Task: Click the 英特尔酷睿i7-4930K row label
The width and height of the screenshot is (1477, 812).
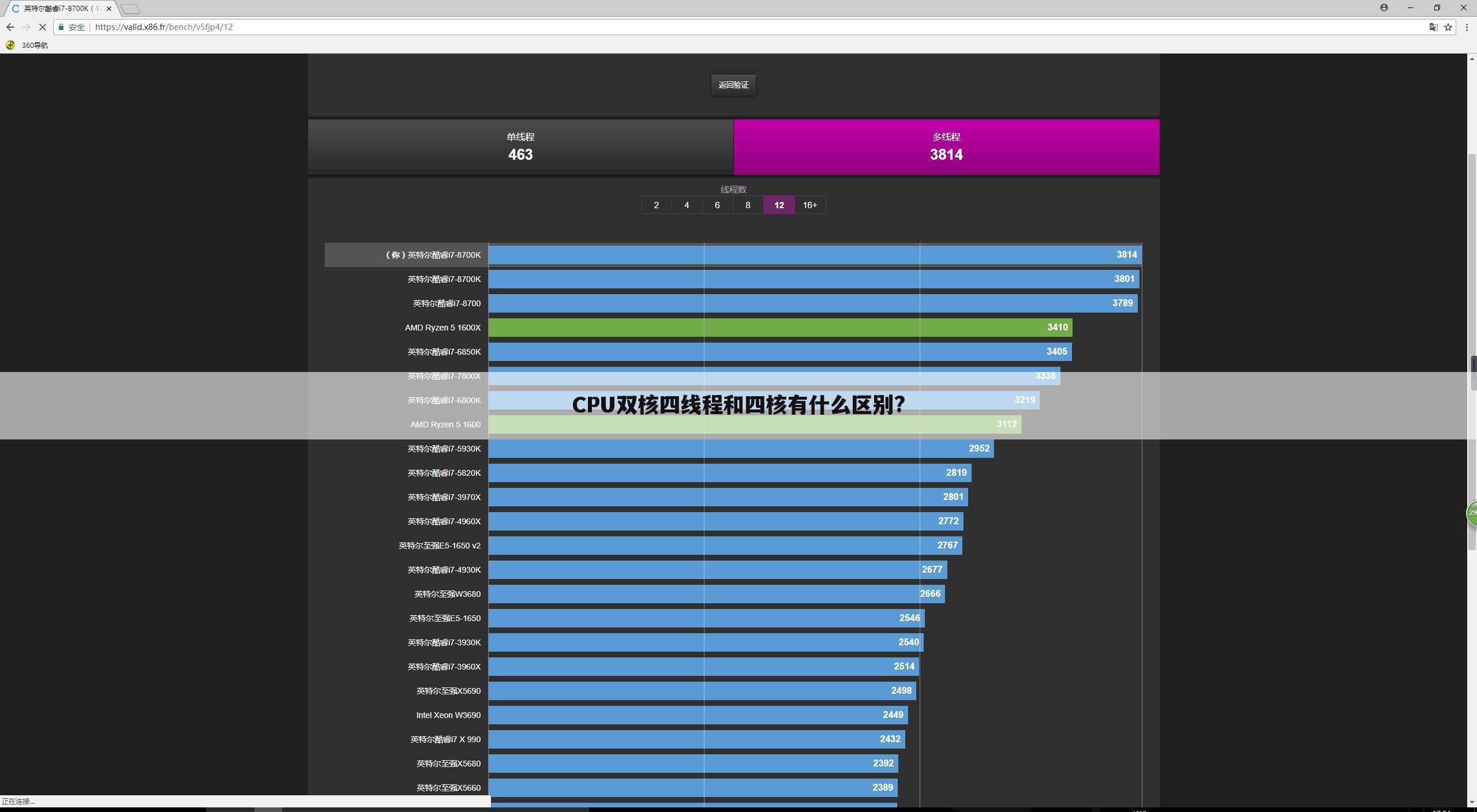Action: (444, 570)
